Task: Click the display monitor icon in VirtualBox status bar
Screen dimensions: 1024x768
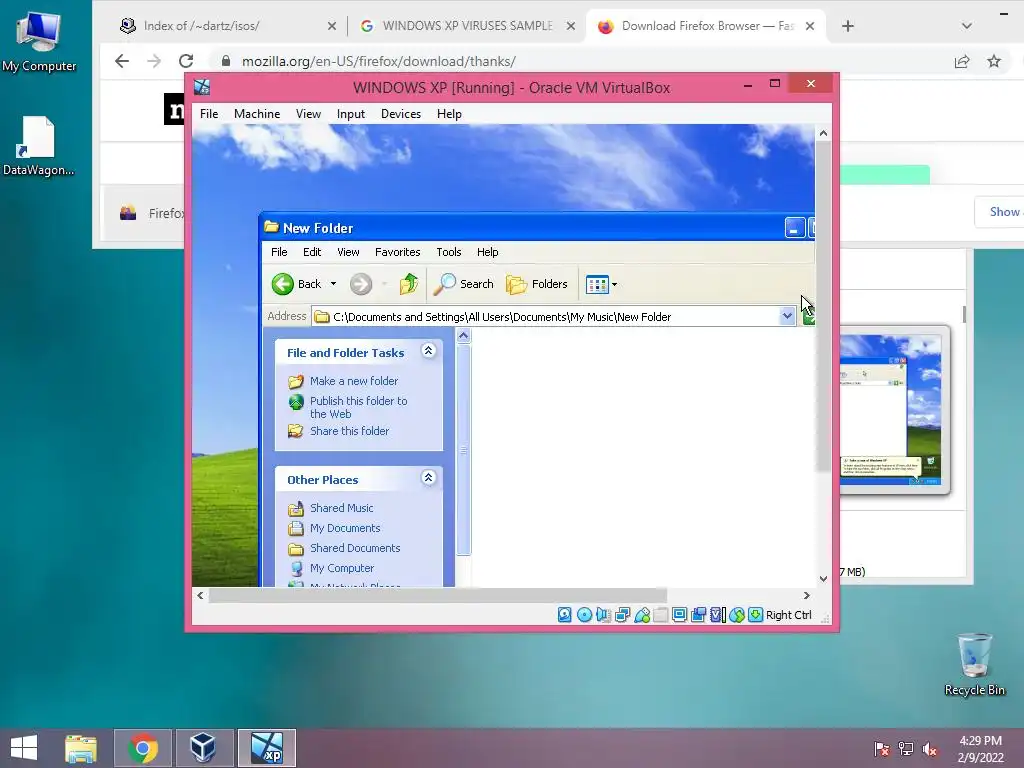Action: point(680,615)
